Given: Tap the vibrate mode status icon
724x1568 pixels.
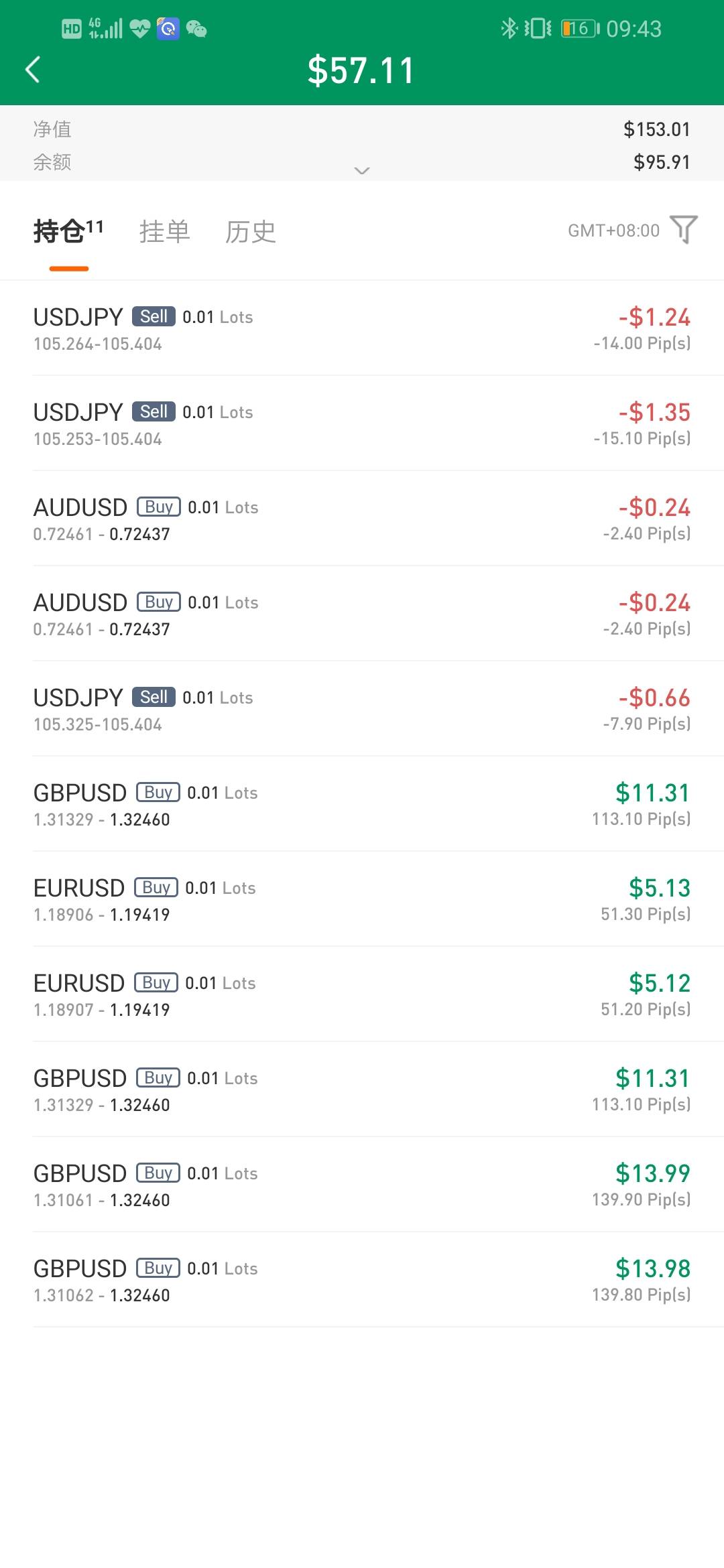Looking at the screenshot, I should point(538,28).
